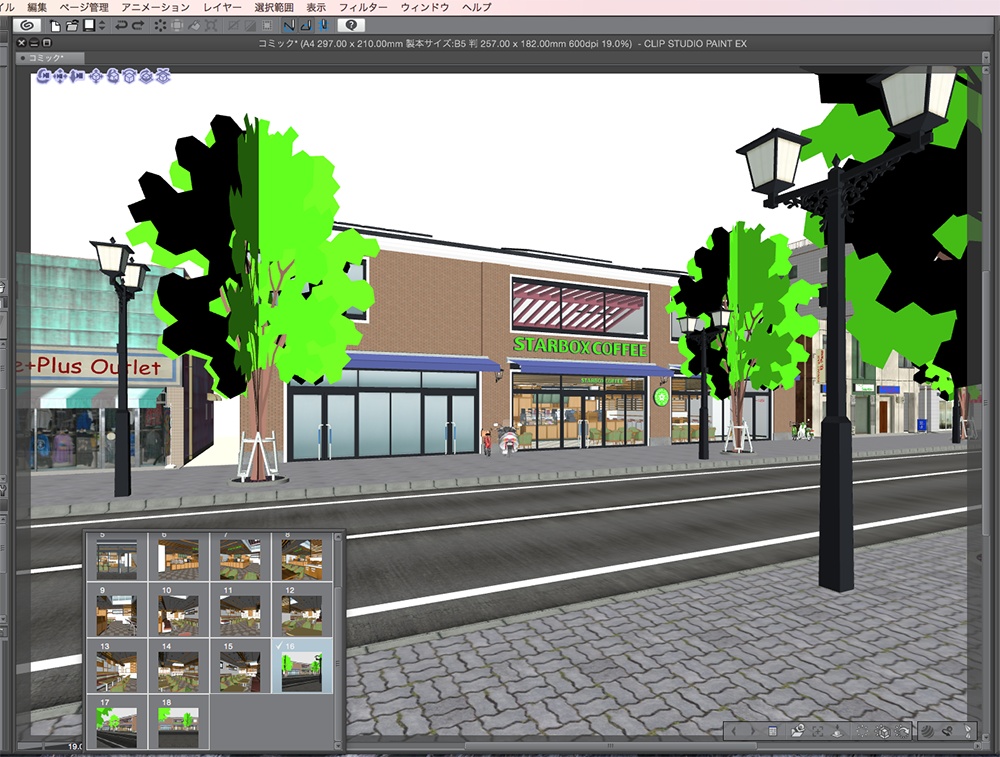Click Invert Selection toolbar icon

coord(251,26)
